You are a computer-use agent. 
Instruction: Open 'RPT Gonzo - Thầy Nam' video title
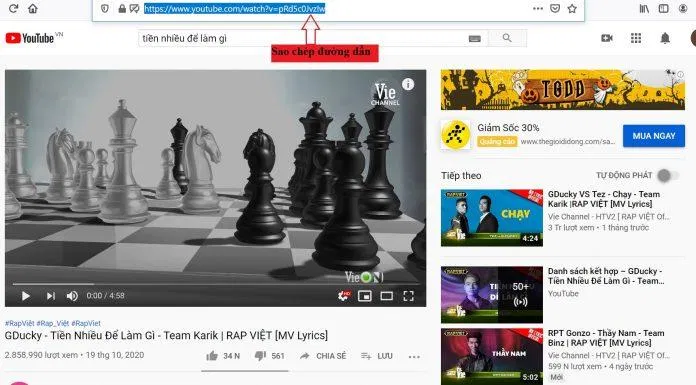[x=606, y=338]
